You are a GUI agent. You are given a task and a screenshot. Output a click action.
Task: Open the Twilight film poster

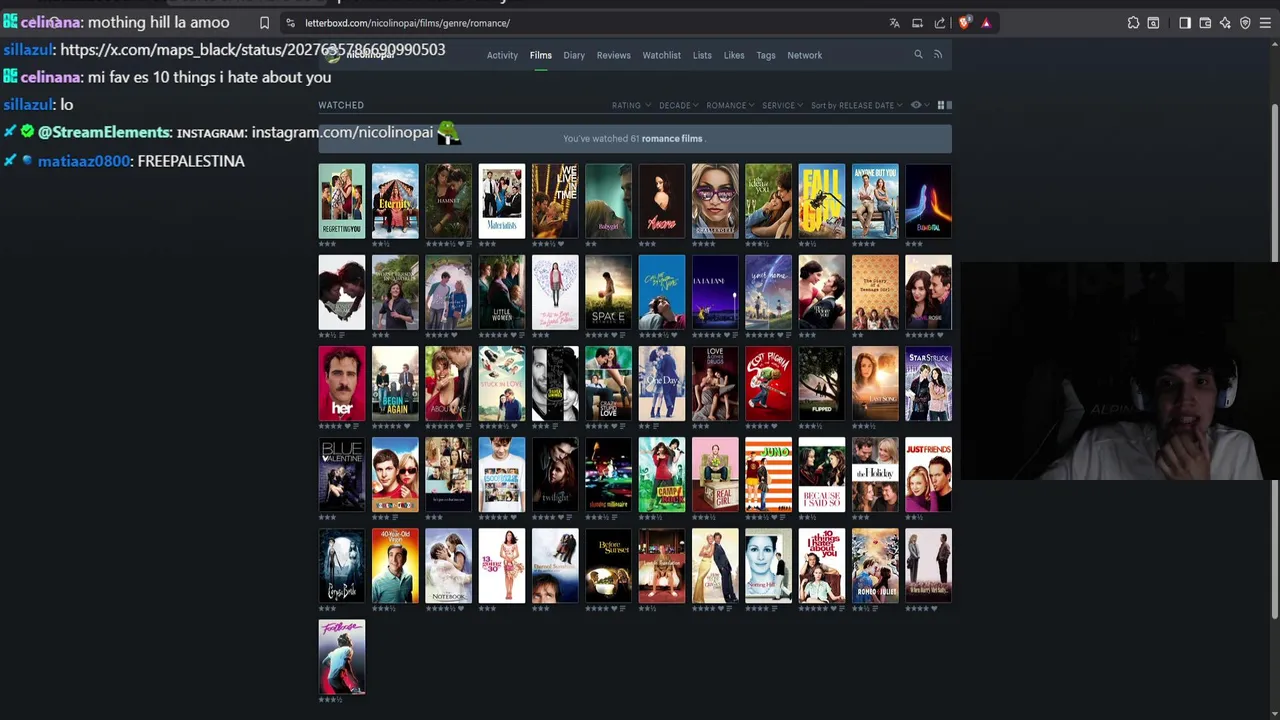coord(555,474)
